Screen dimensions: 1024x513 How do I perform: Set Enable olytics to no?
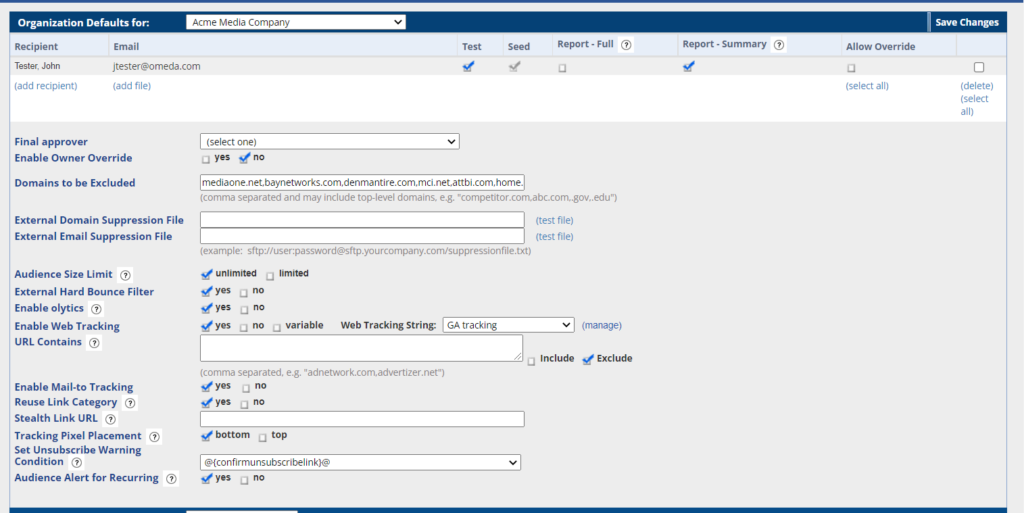click(x=244, y=310)
